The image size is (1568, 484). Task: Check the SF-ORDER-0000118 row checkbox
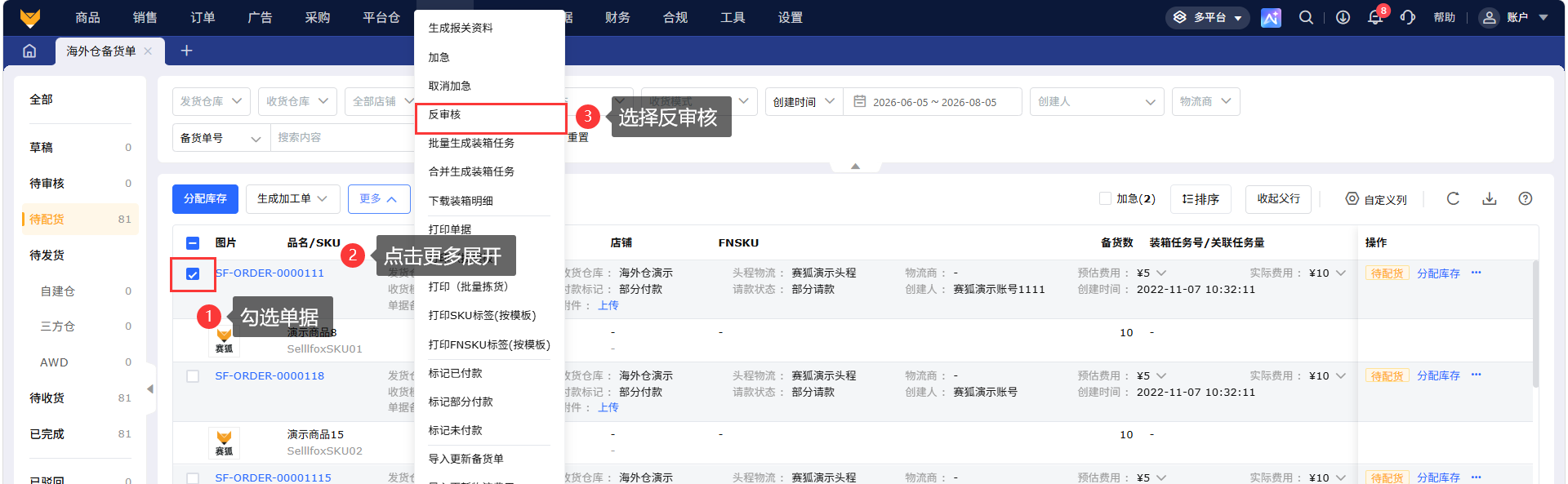(x=193, y=376)
